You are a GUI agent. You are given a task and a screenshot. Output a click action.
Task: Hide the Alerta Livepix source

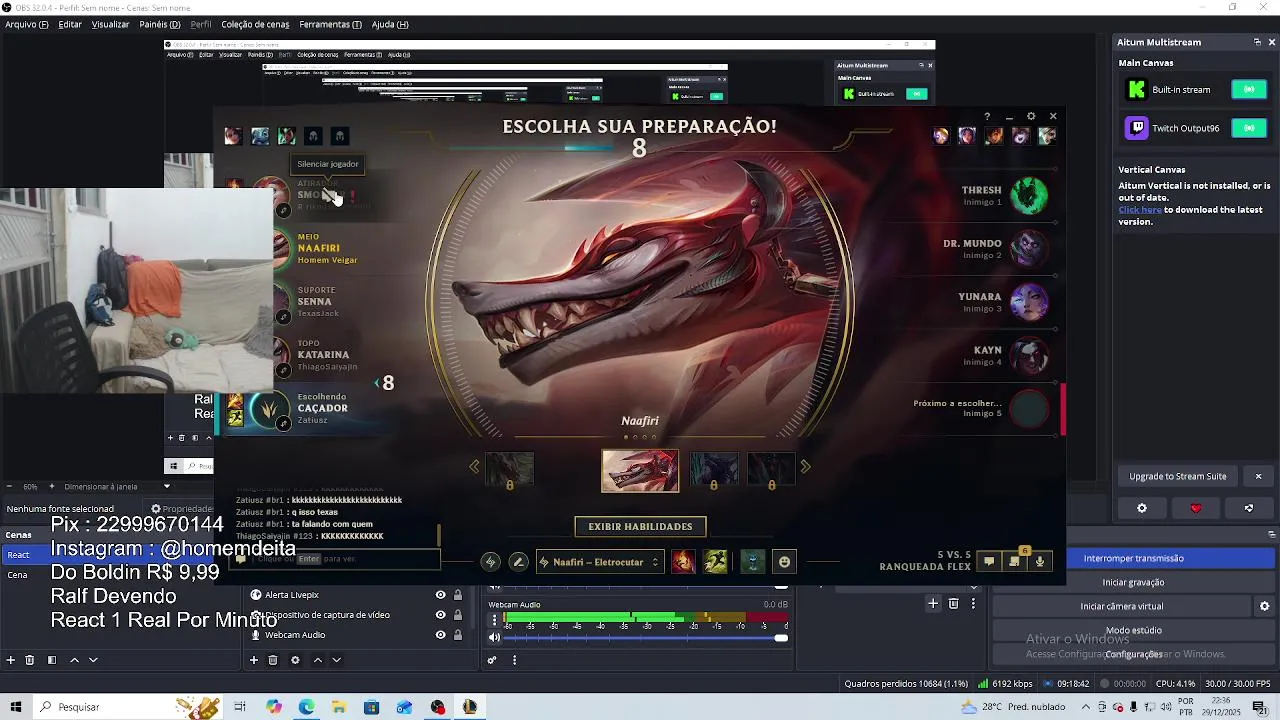[x=440, y=595]
